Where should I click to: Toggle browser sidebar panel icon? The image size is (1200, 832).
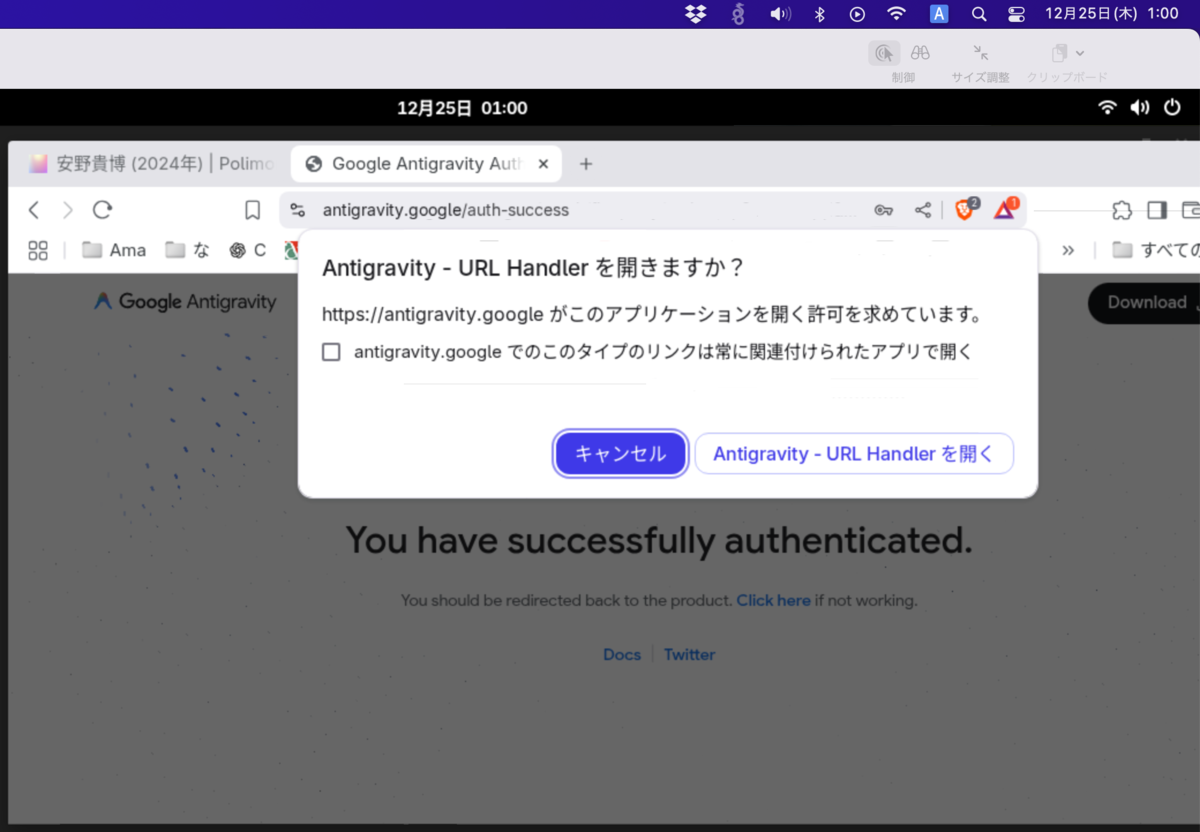click(1157, 210)
